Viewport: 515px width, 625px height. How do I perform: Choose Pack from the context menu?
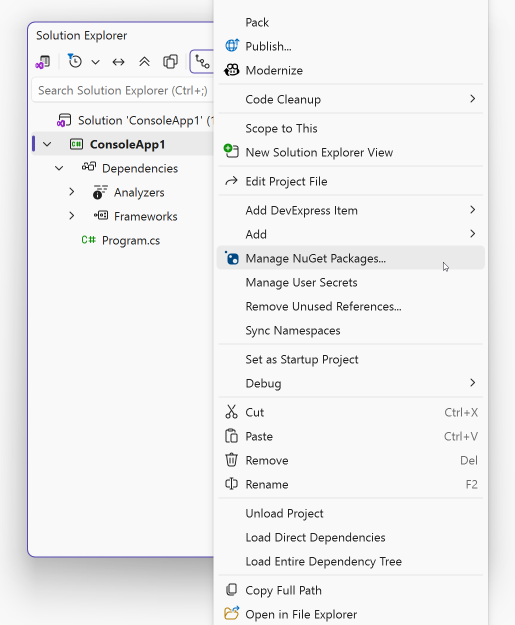tap(351, 22)
